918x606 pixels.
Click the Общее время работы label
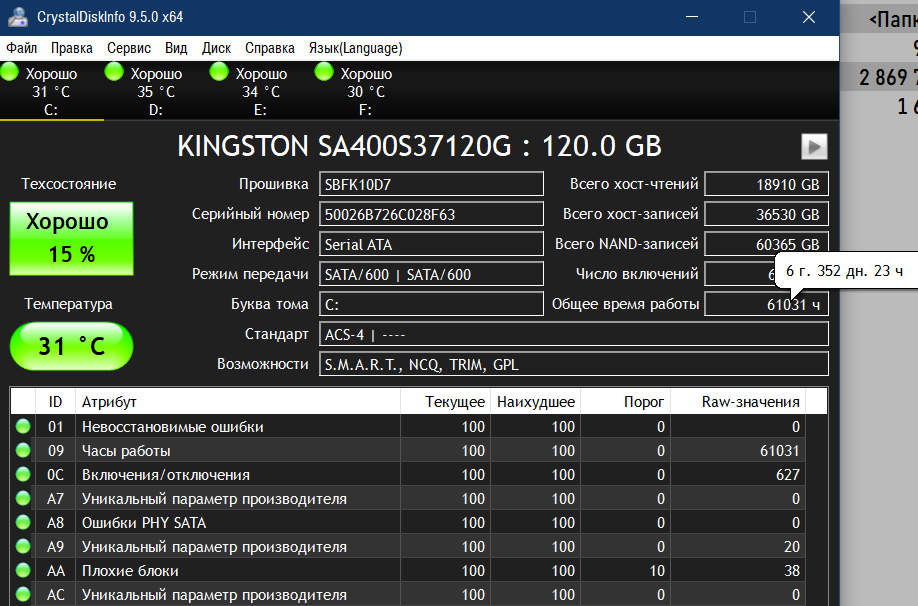tap(625, 304)
